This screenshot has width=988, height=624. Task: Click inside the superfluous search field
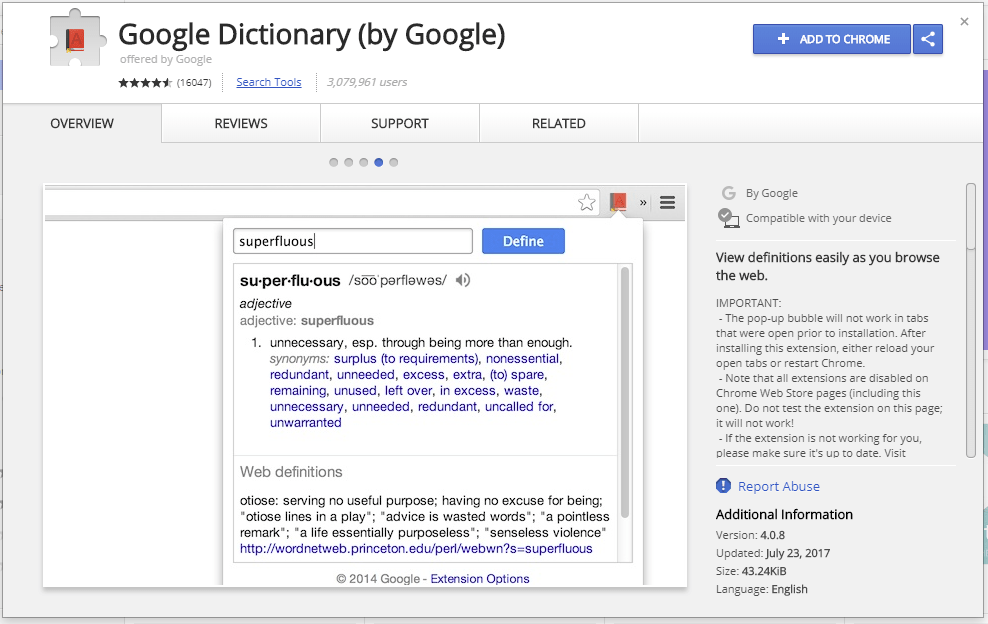(352, 241)
